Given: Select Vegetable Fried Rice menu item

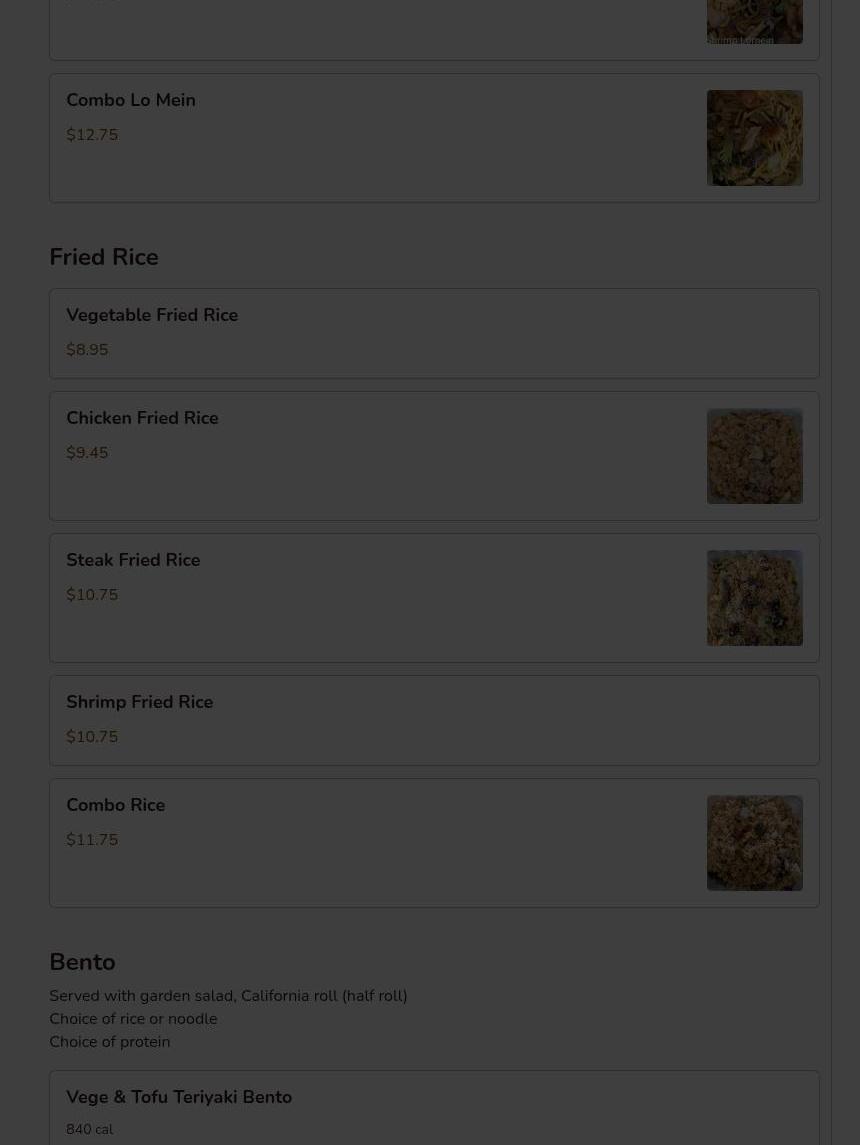Looking at the screenshot, I should coord(152,315).
